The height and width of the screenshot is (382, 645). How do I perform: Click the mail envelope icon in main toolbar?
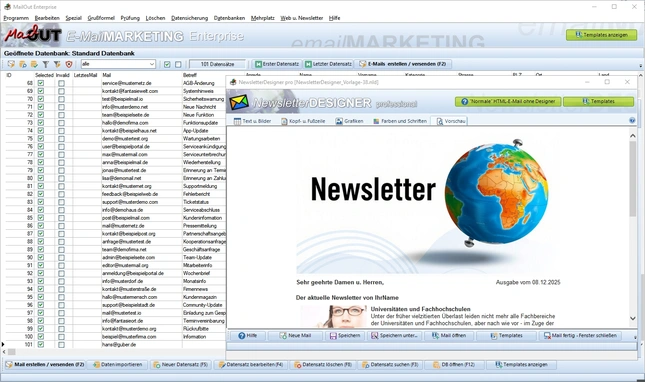point(11,64)
